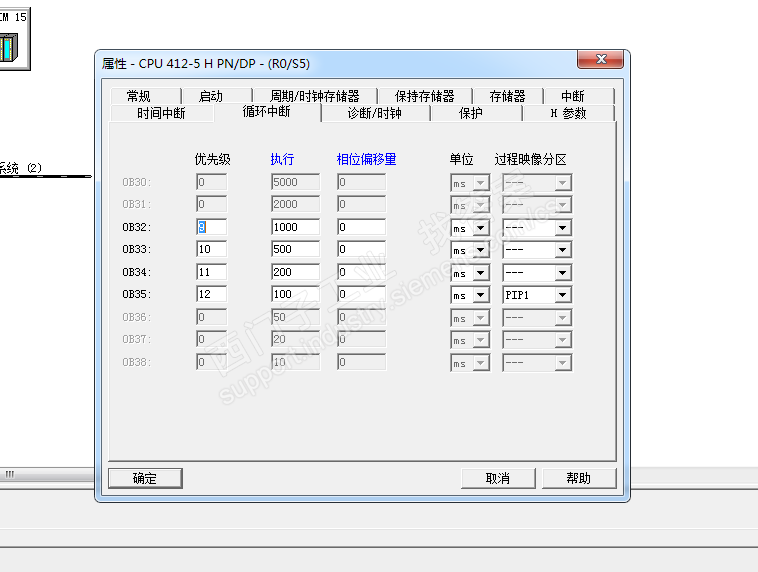
Task: Click the OB35: row label
Action: 137,294
